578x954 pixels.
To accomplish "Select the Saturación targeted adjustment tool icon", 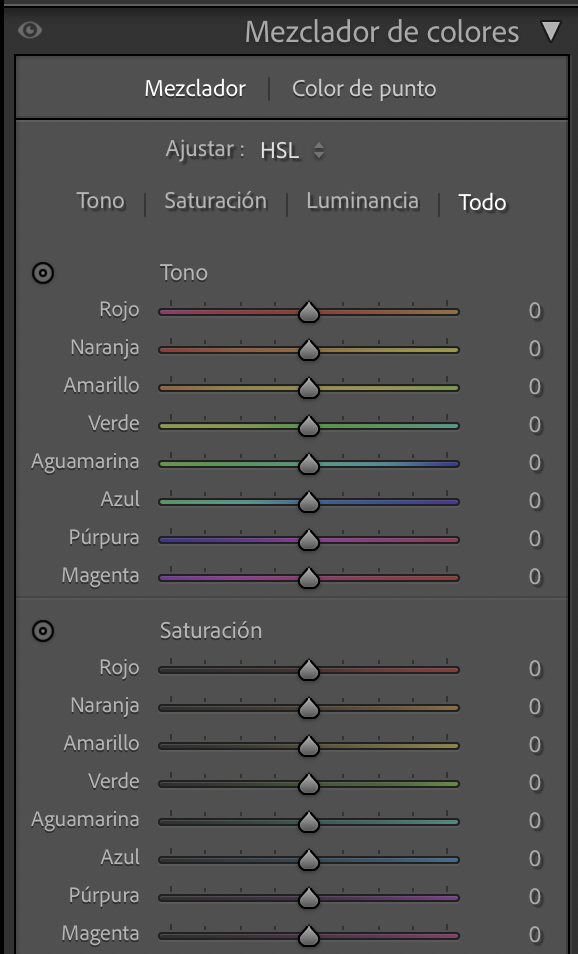I will coord(43,631).
